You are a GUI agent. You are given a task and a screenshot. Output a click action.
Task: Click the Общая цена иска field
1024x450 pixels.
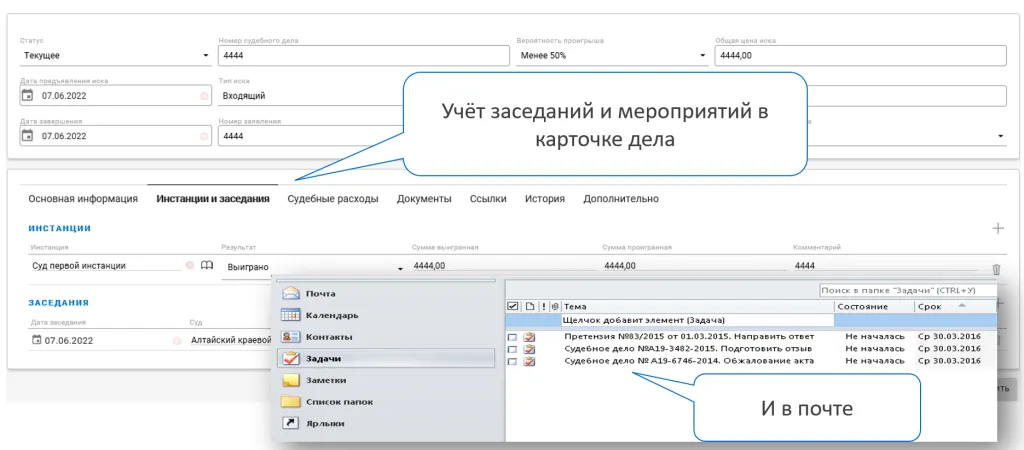[861, 56]
